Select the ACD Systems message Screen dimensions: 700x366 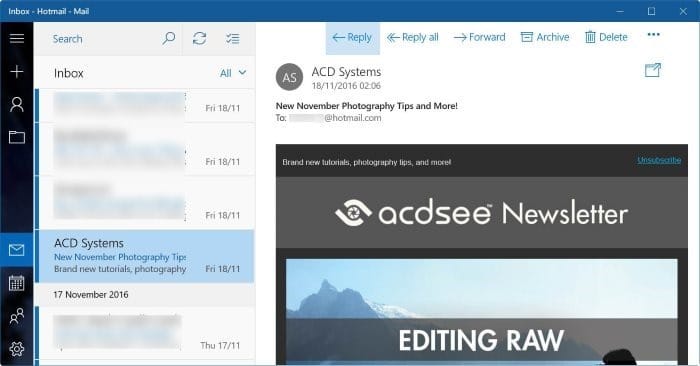click(145, 256)
